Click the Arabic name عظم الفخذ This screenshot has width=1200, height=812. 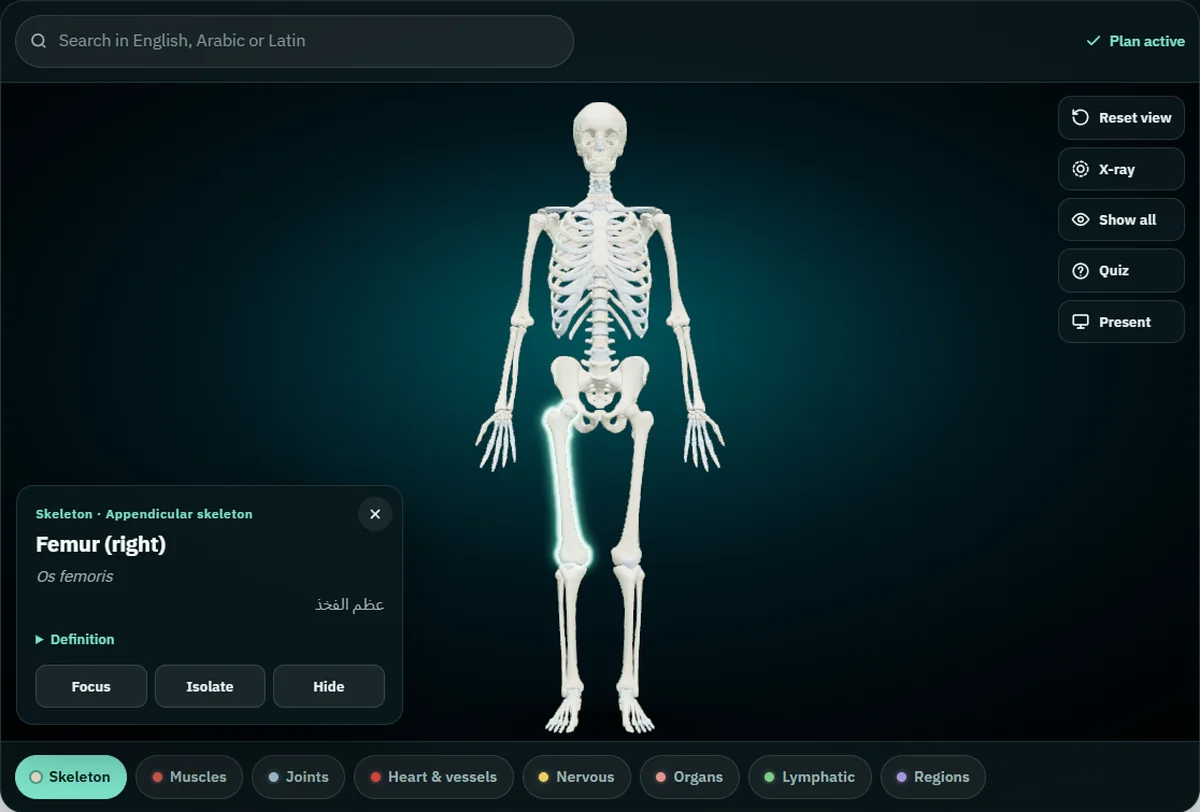click(x=350, y=605)
